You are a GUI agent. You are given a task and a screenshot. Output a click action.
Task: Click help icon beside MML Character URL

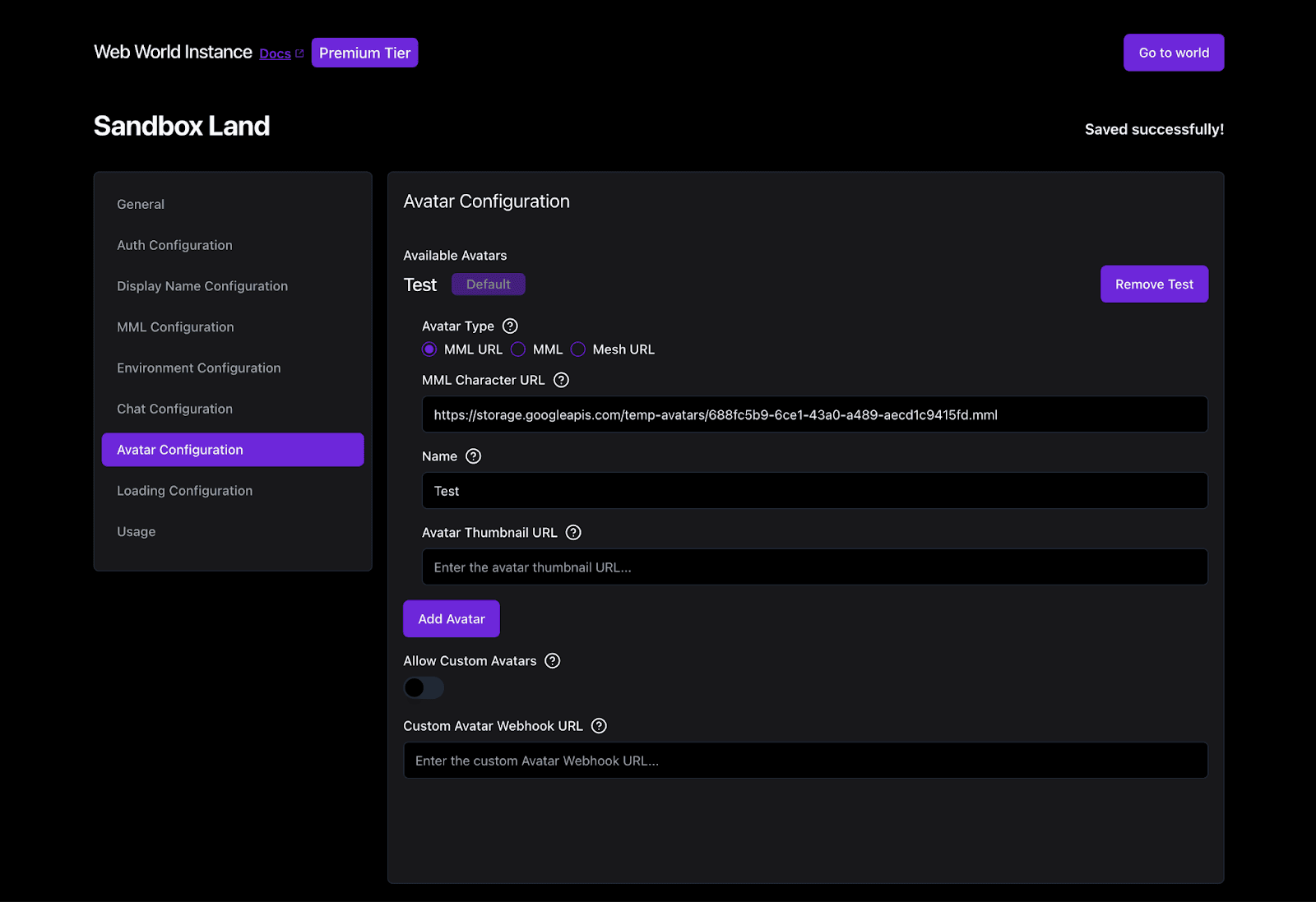[561, 380]
